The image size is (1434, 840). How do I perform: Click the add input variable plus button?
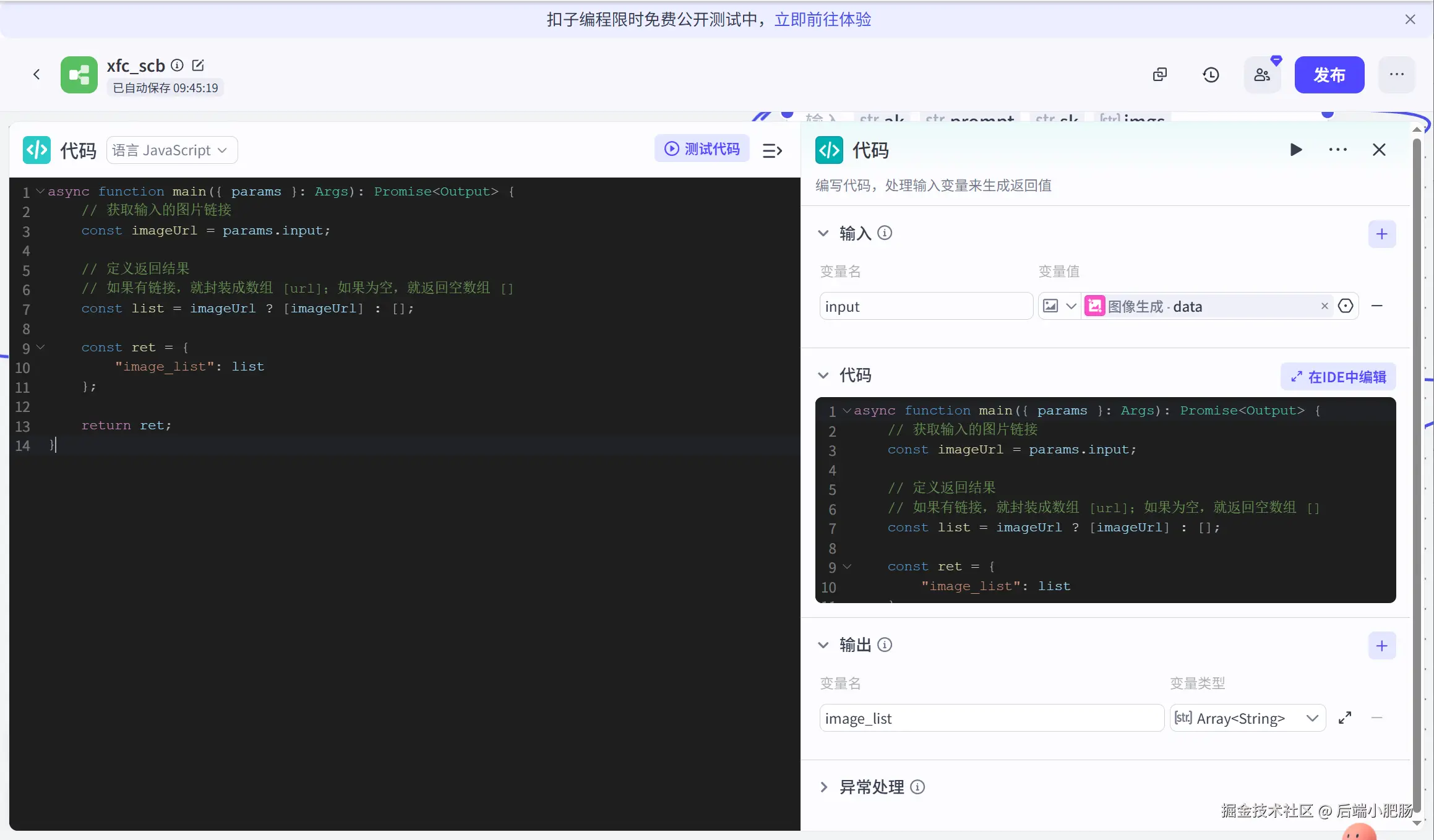tap(1381, 234)
